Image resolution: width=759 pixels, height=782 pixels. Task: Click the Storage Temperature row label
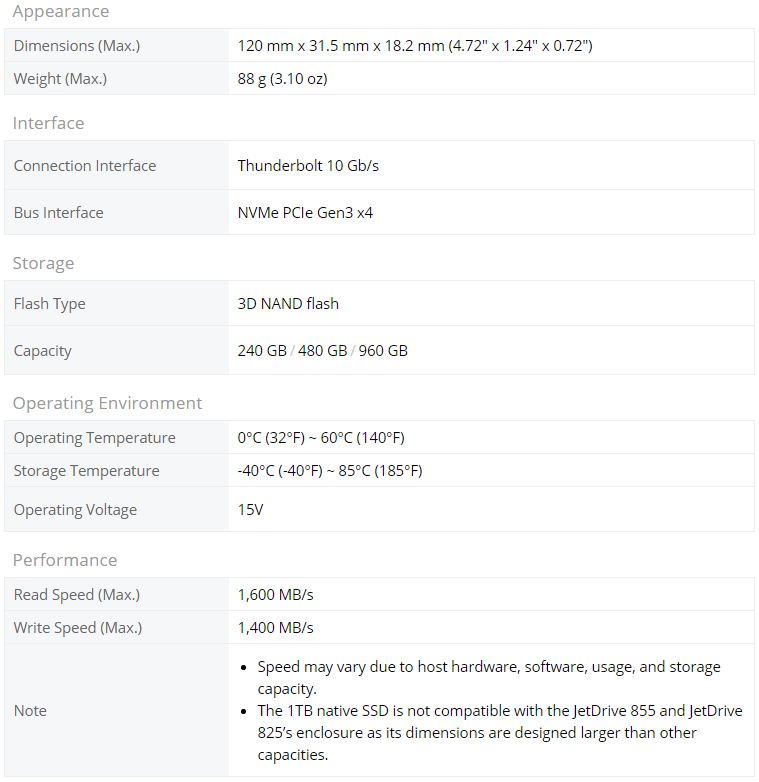[x=86, y=470]
